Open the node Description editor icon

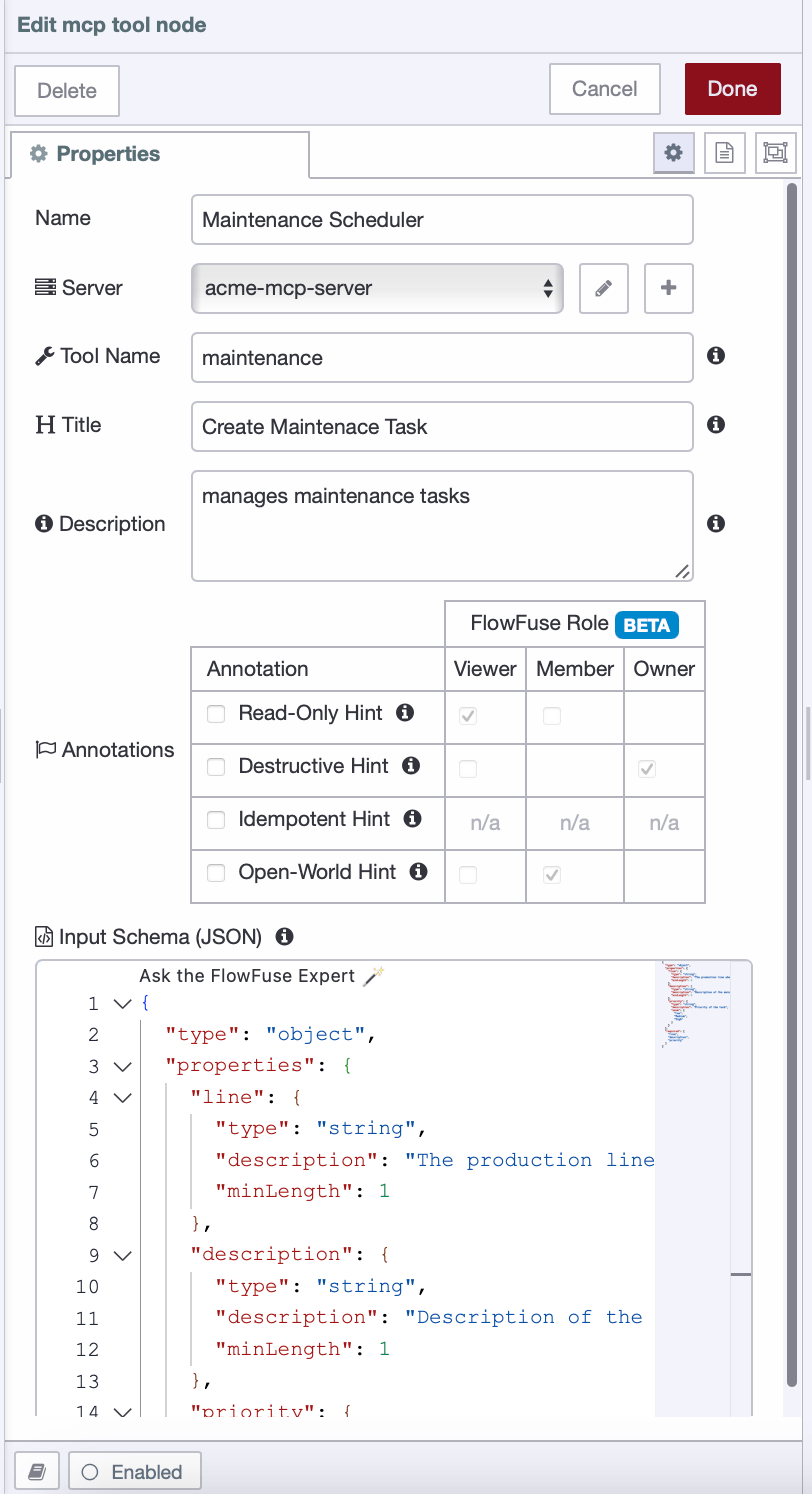coord(724,153)
